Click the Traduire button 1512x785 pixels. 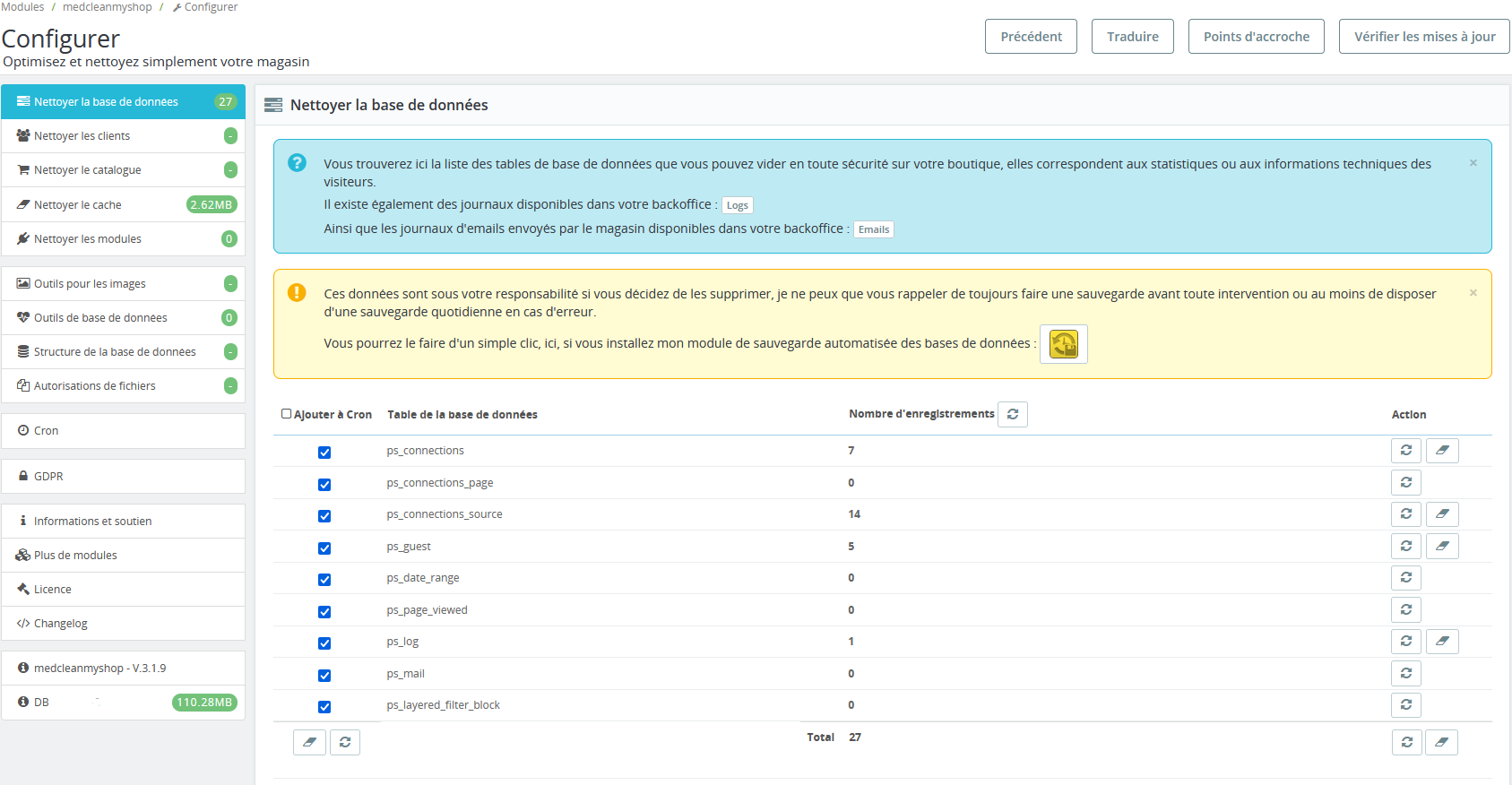click(1132, 37)
